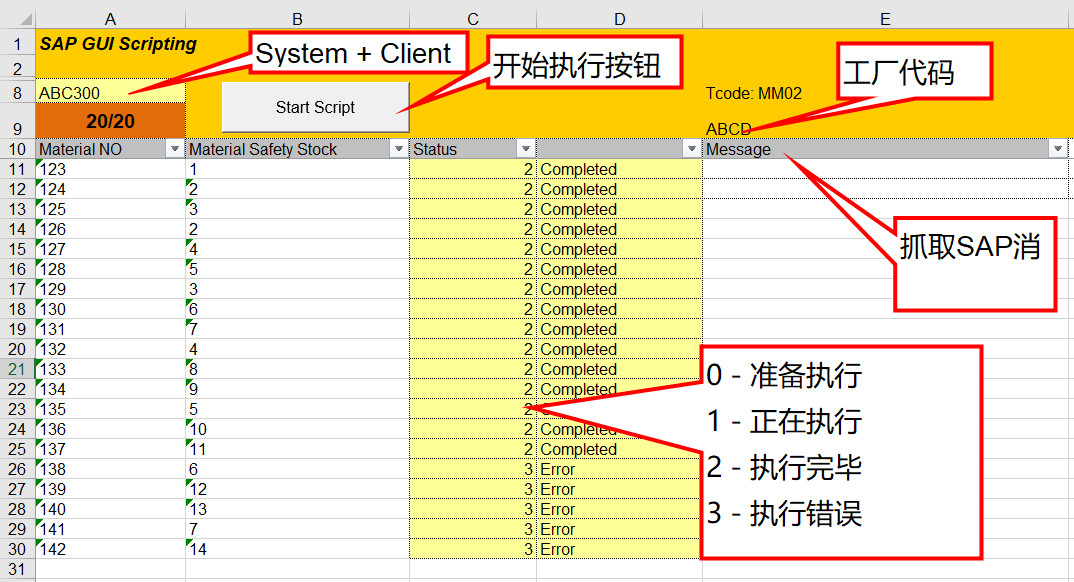This screenshot has height=582, width=1074.
Task: Select row 10 header
Action: [17, 149]
